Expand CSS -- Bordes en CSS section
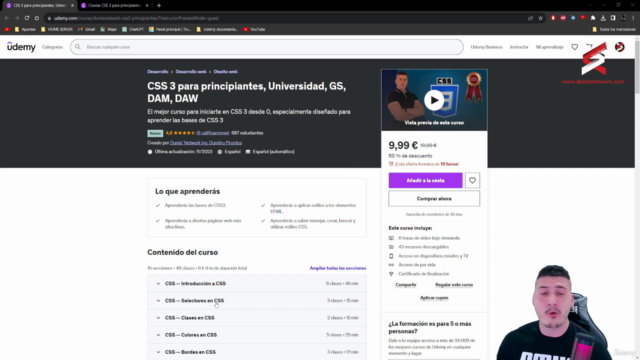Screen dimensions: 640x360 pos(257,352)
